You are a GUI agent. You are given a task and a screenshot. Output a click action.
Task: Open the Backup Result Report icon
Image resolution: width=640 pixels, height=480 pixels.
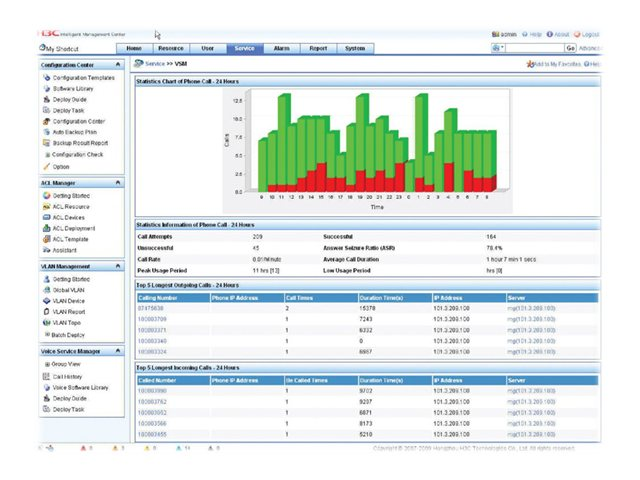click(46, 143)
